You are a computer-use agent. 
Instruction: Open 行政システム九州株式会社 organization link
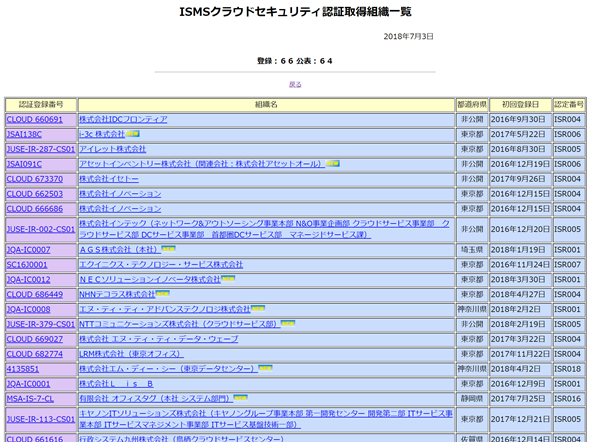point(181,439)
